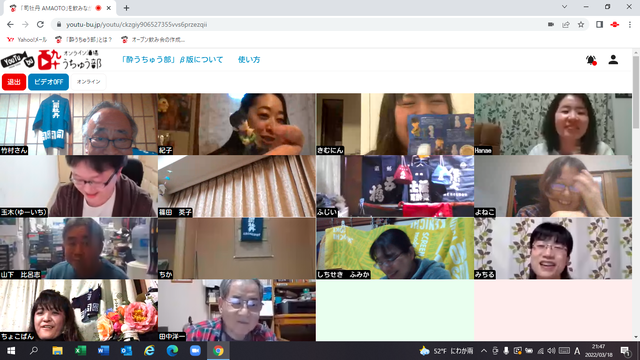Image resolution: width=640 pixels, height=360 pixels.
Task: Launch Word from taskbar
Action: [103, 351]
